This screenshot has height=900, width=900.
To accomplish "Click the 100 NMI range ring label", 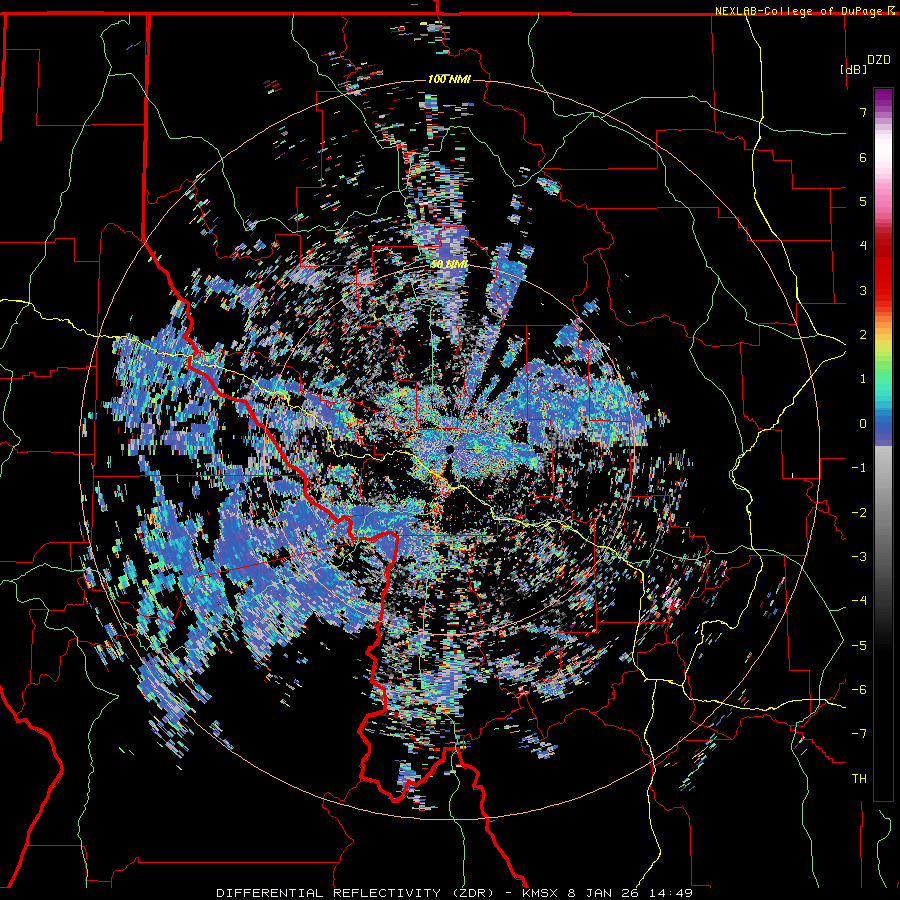I will pyautogui.click(x=449, y=79).
